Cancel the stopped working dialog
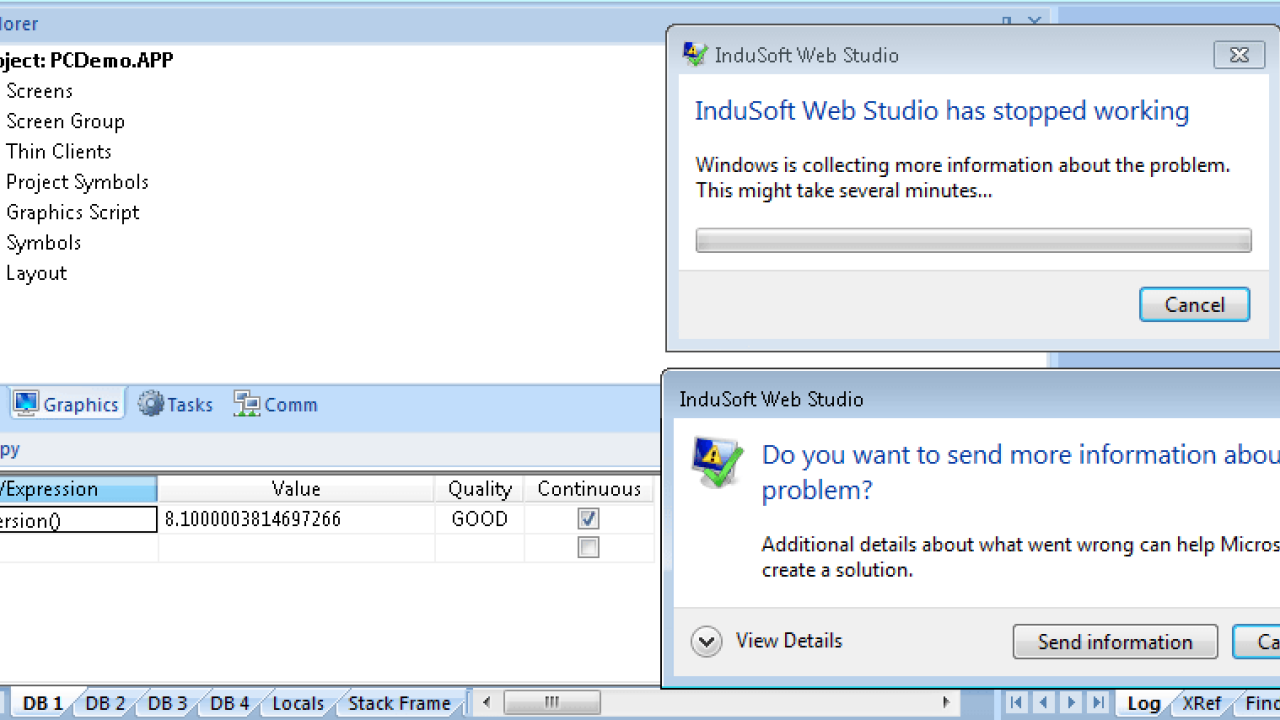1280x720 pixels. [1194, 305]
